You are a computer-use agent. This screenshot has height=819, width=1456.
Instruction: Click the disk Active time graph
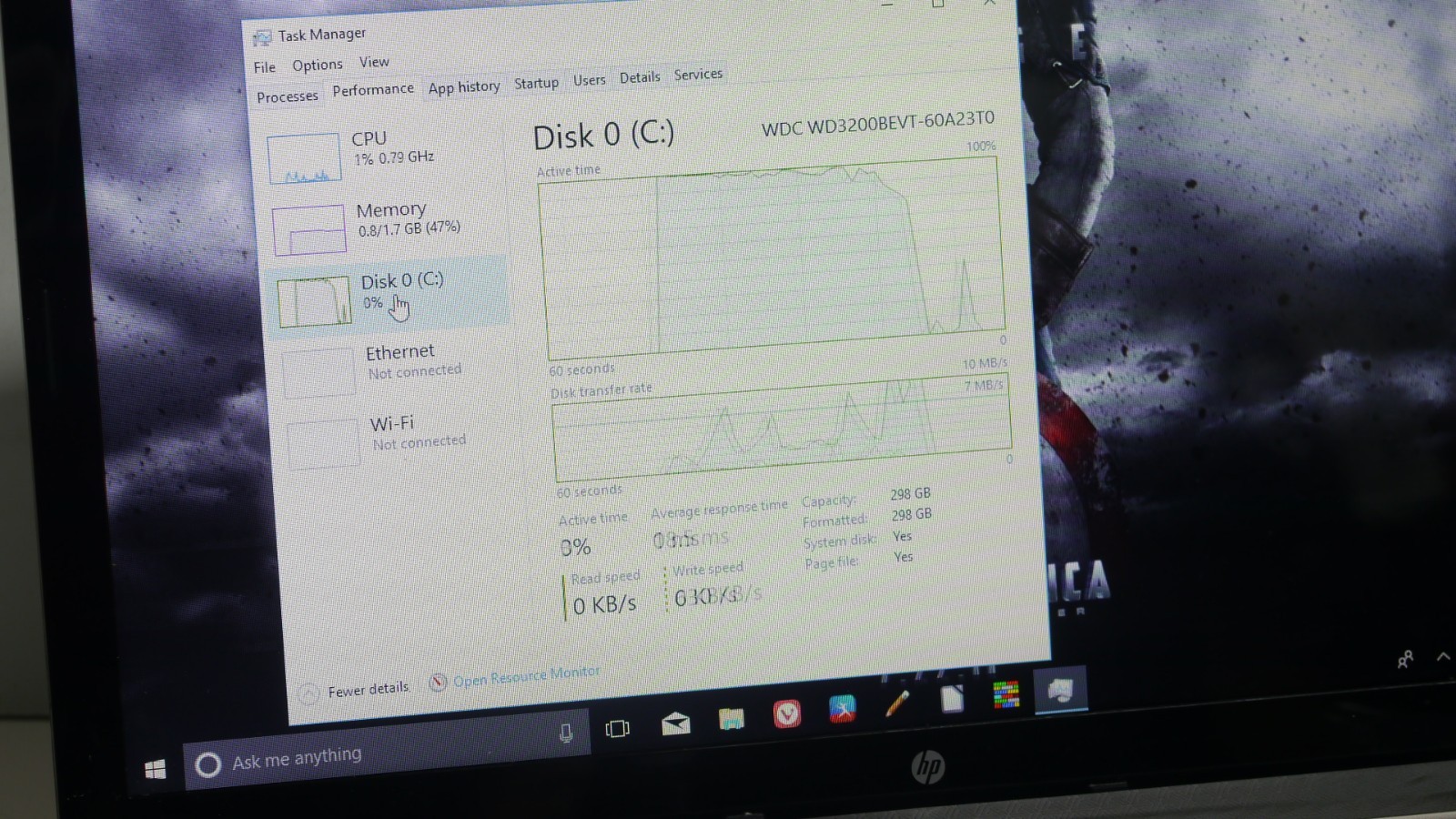click(x=773, y=259)
